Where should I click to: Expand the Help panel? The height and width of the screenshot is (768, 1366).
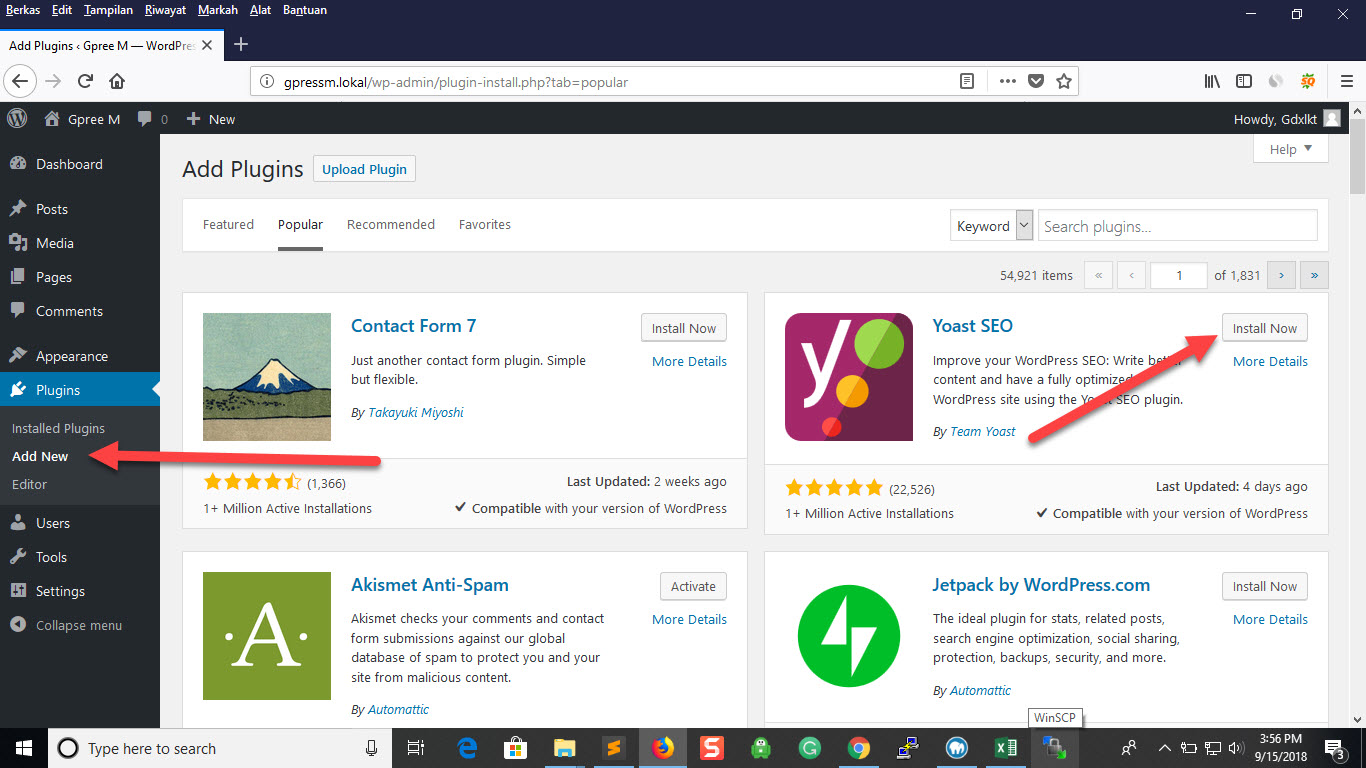click(1290, 149)
